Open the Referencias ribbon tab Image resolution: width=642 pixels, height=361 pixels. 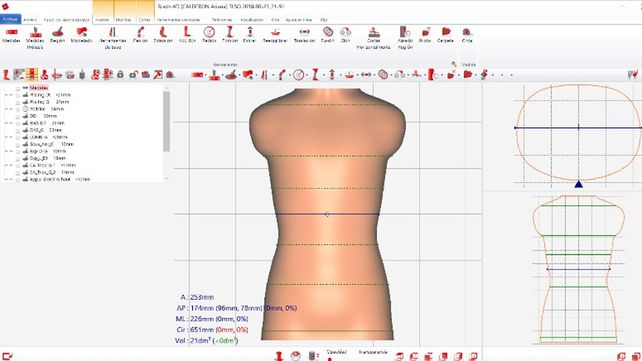(222, 20)
